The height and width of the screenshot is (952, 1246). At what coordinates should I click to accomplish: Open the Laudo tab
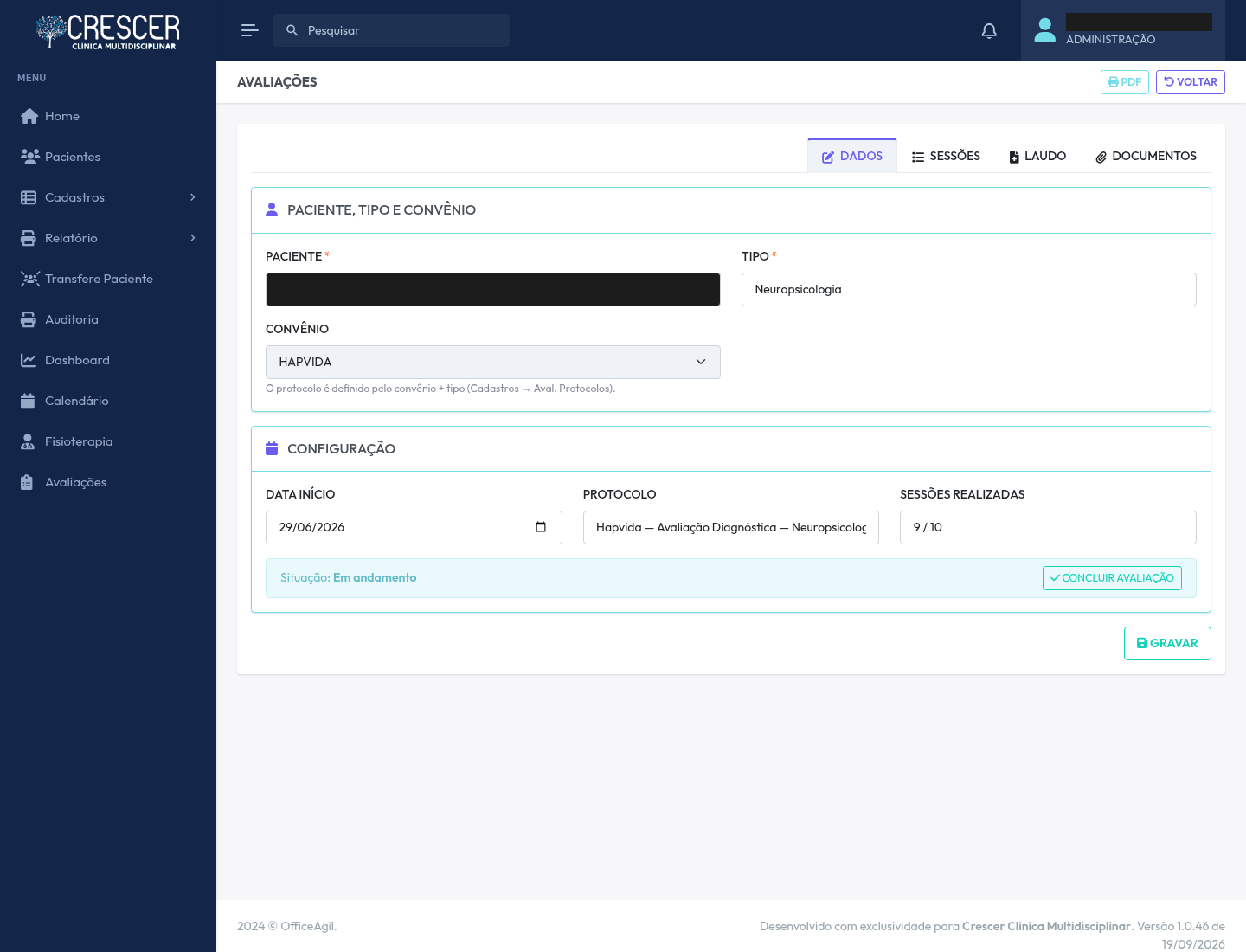coord(1037,156)
